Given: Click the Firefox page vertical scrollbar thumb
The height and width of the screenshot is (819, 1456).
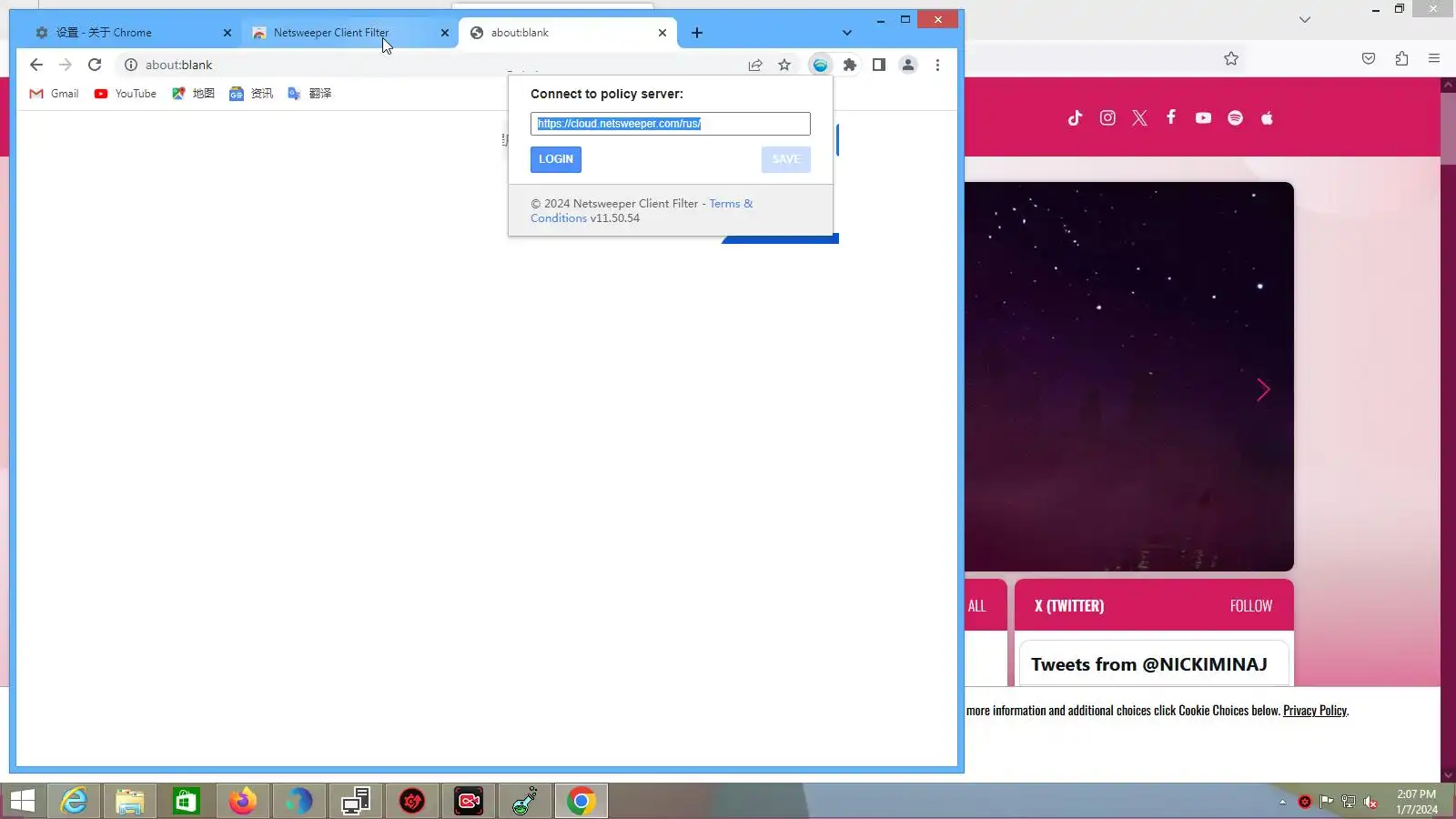Looking at the screenshot, I should [x=1448, y=127].
